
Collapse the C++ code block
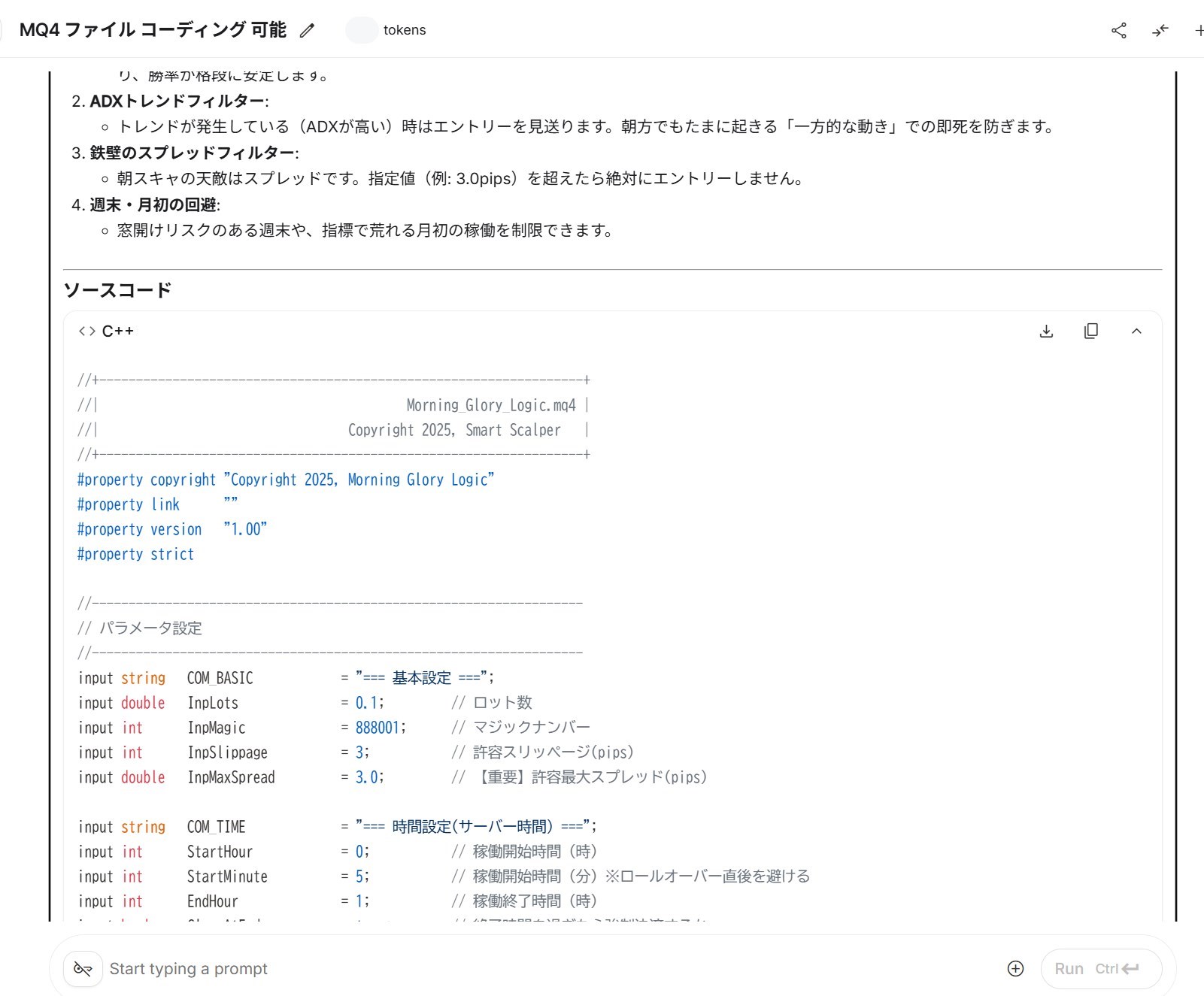pyautogui.click(x=1136, y=331)
